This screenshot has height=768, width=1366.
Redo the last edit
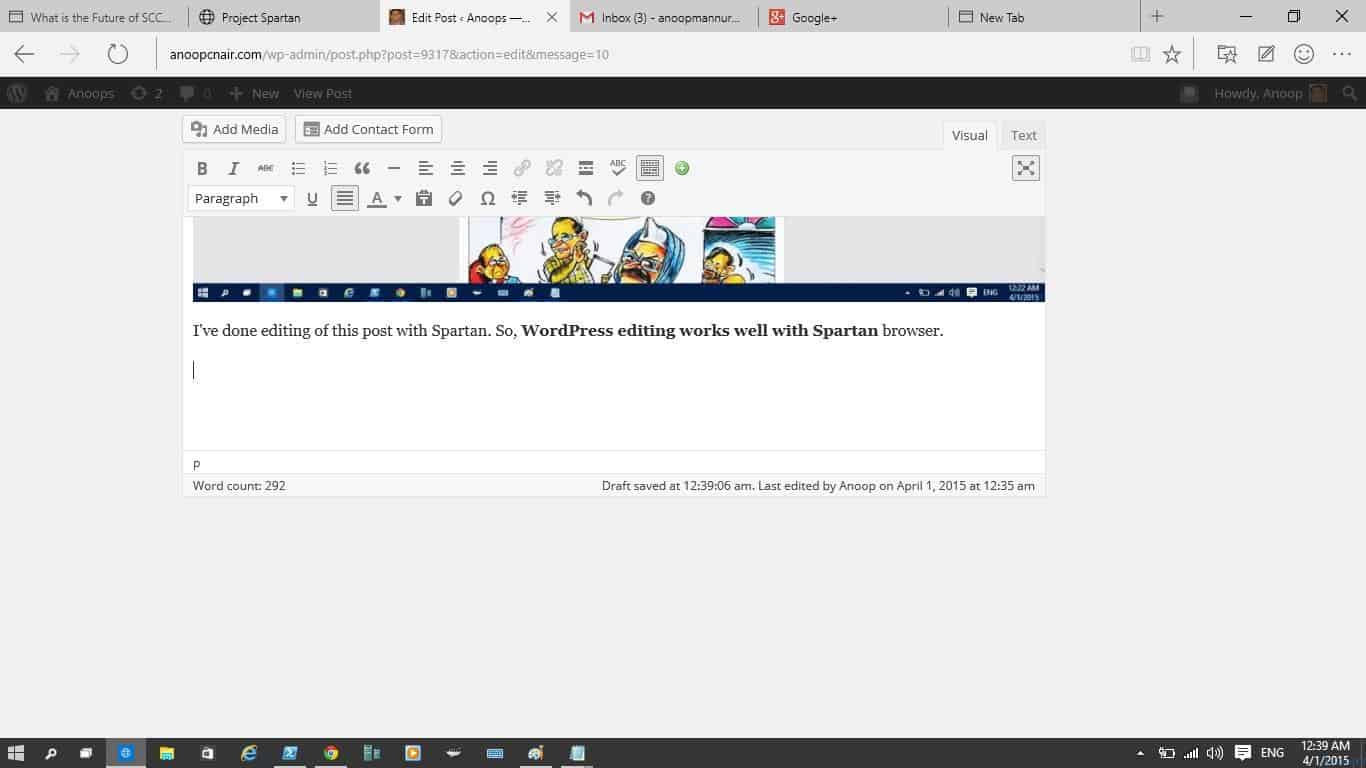[616, 198]
